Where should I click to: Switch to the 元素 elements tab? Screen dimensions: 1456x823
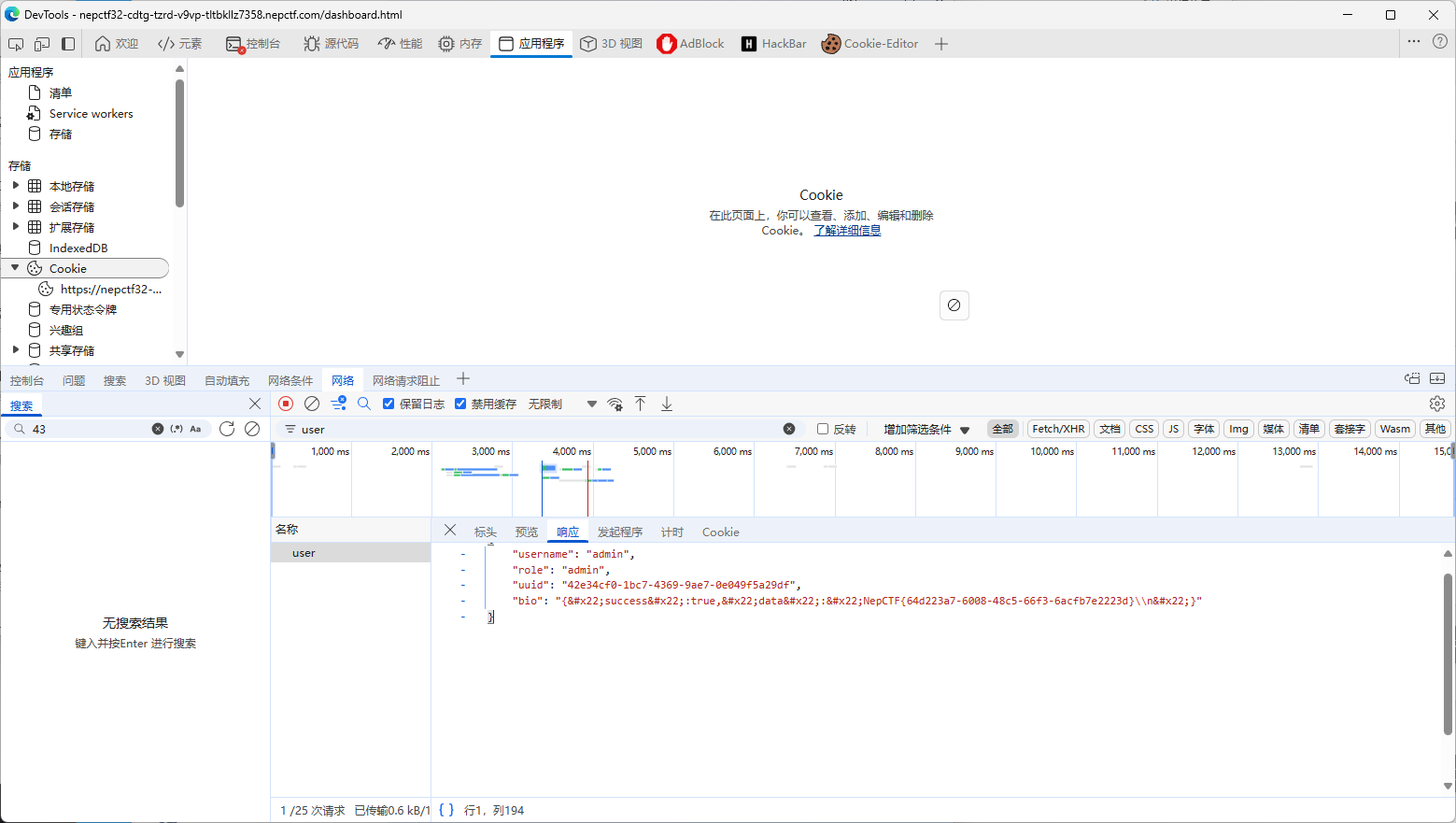(x=179, y=44)
